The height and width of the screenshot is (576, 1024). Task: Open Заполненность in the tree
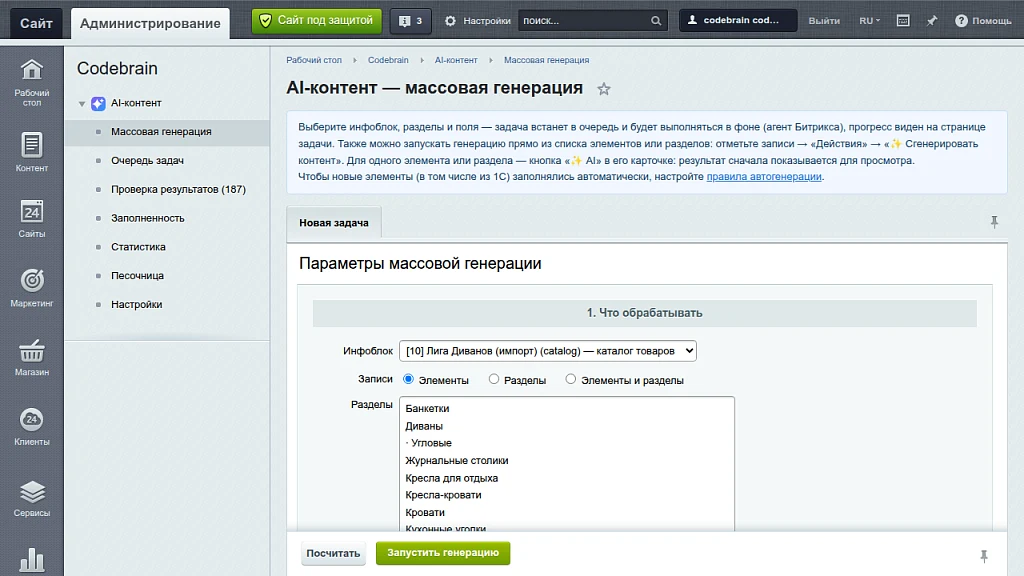pyautogui.click(x=148, y=218)
